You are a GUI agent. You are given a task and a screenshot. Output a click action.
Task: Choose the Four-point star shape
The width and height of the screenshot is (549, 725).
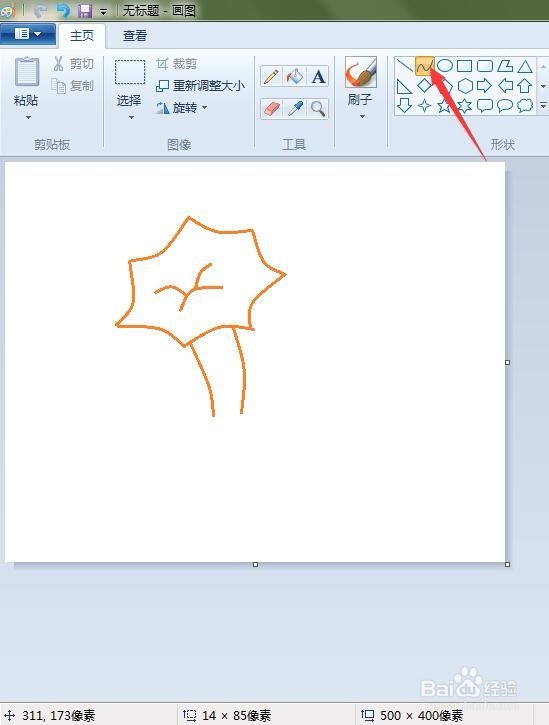click(425, 105)
